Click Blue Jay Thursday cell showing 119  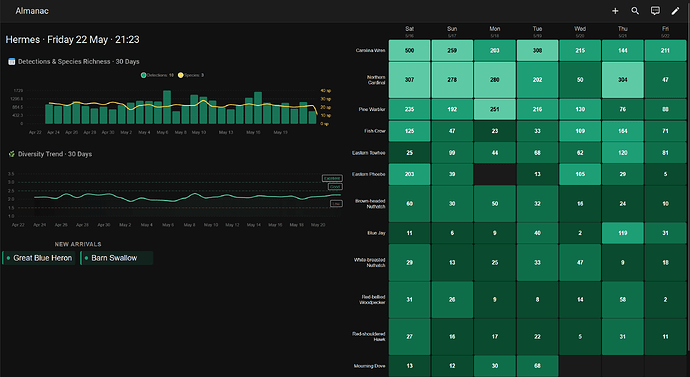623,233
